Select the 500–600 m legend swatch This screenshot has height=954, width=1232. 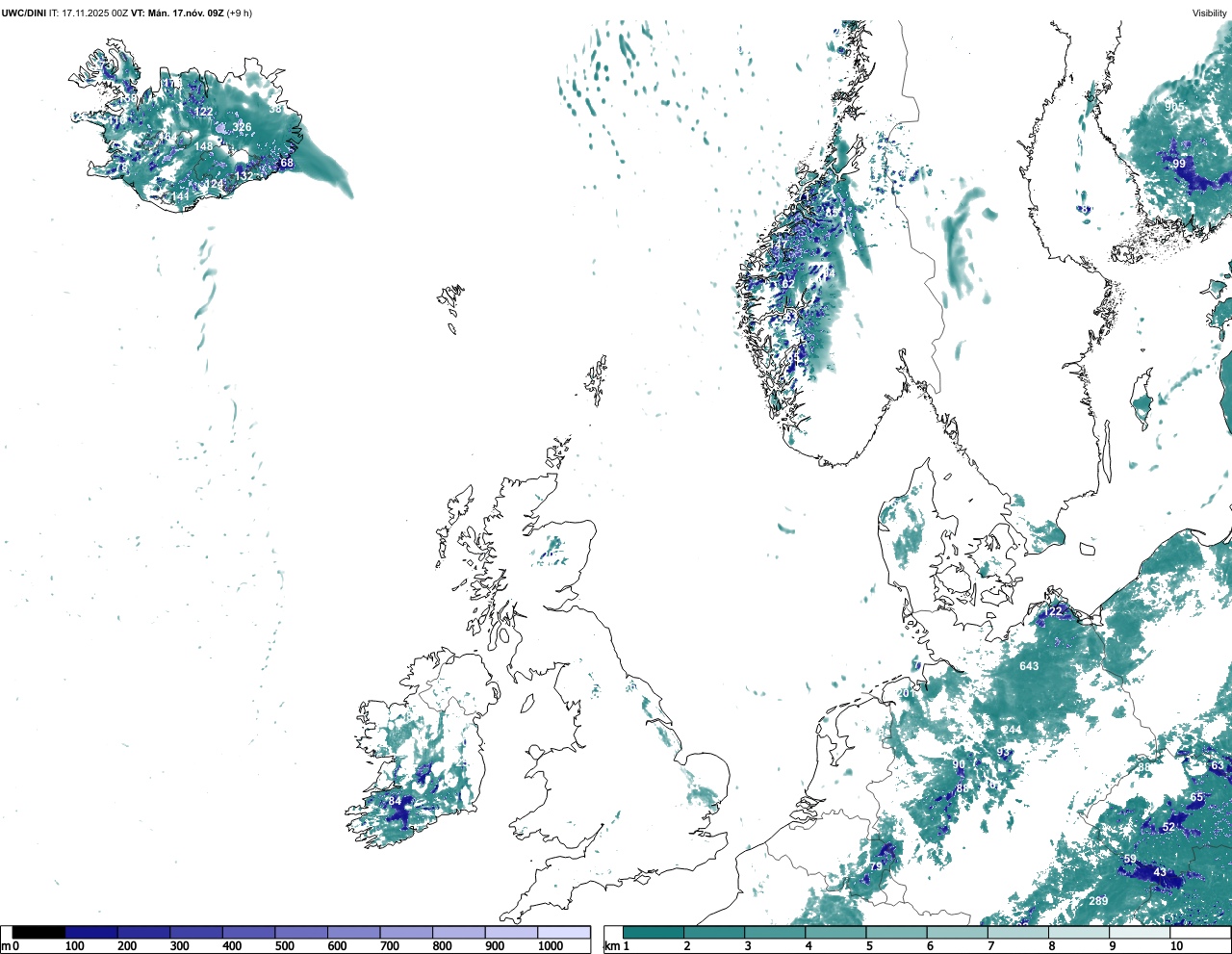pyautogui.click(x=301, y=932)
